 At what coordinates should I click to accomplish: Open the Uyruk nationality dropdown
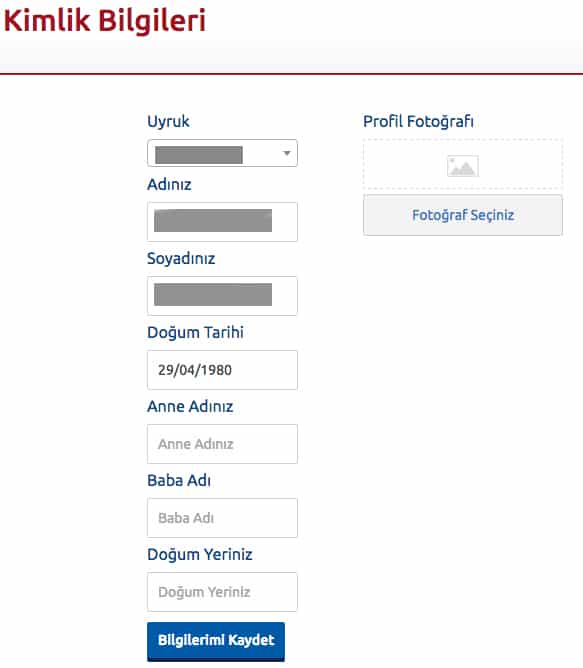pos(222,153)
